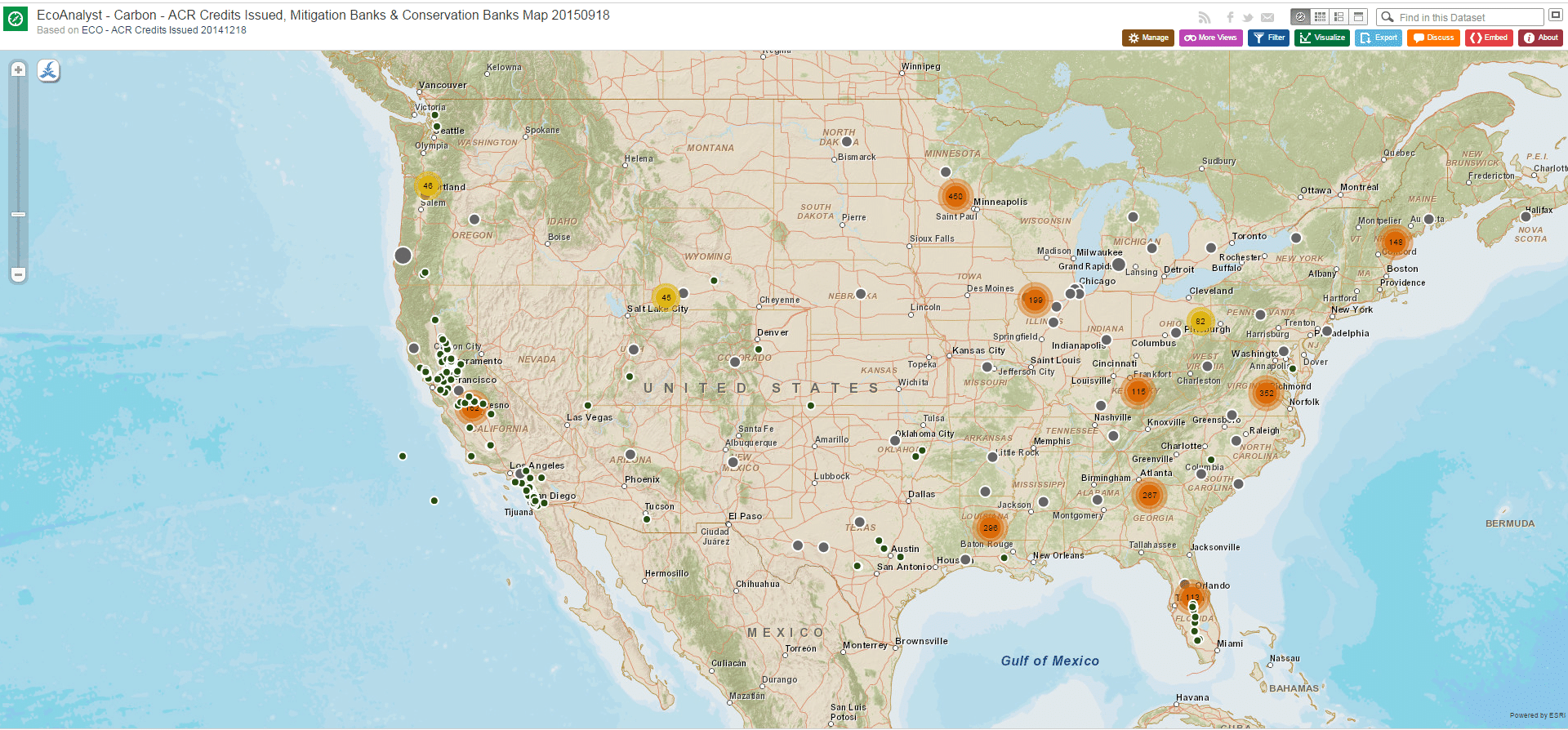Open ECO - ACR Credits Issued 20141218 link

click(163, 30)
